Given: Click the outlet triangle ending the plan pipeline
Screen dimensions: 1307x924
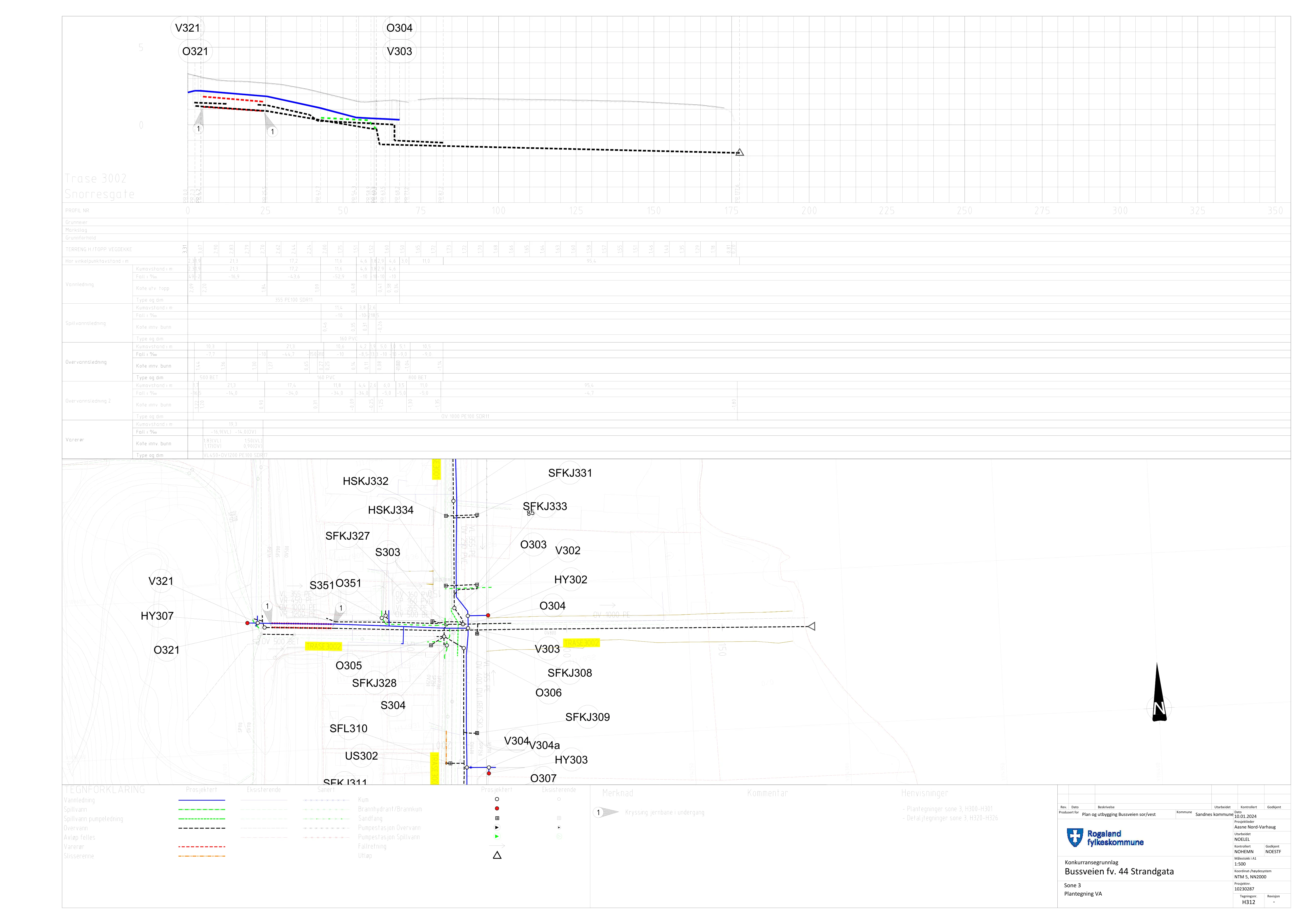Looking at the screenshot, I should (811, 626).
